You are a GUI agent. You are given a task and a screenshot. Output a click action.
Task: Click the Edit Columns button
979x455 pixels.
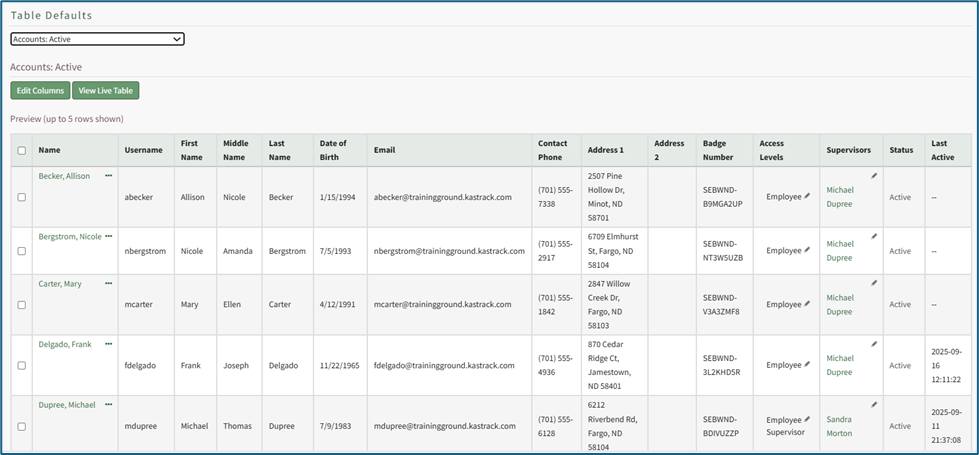40,91
